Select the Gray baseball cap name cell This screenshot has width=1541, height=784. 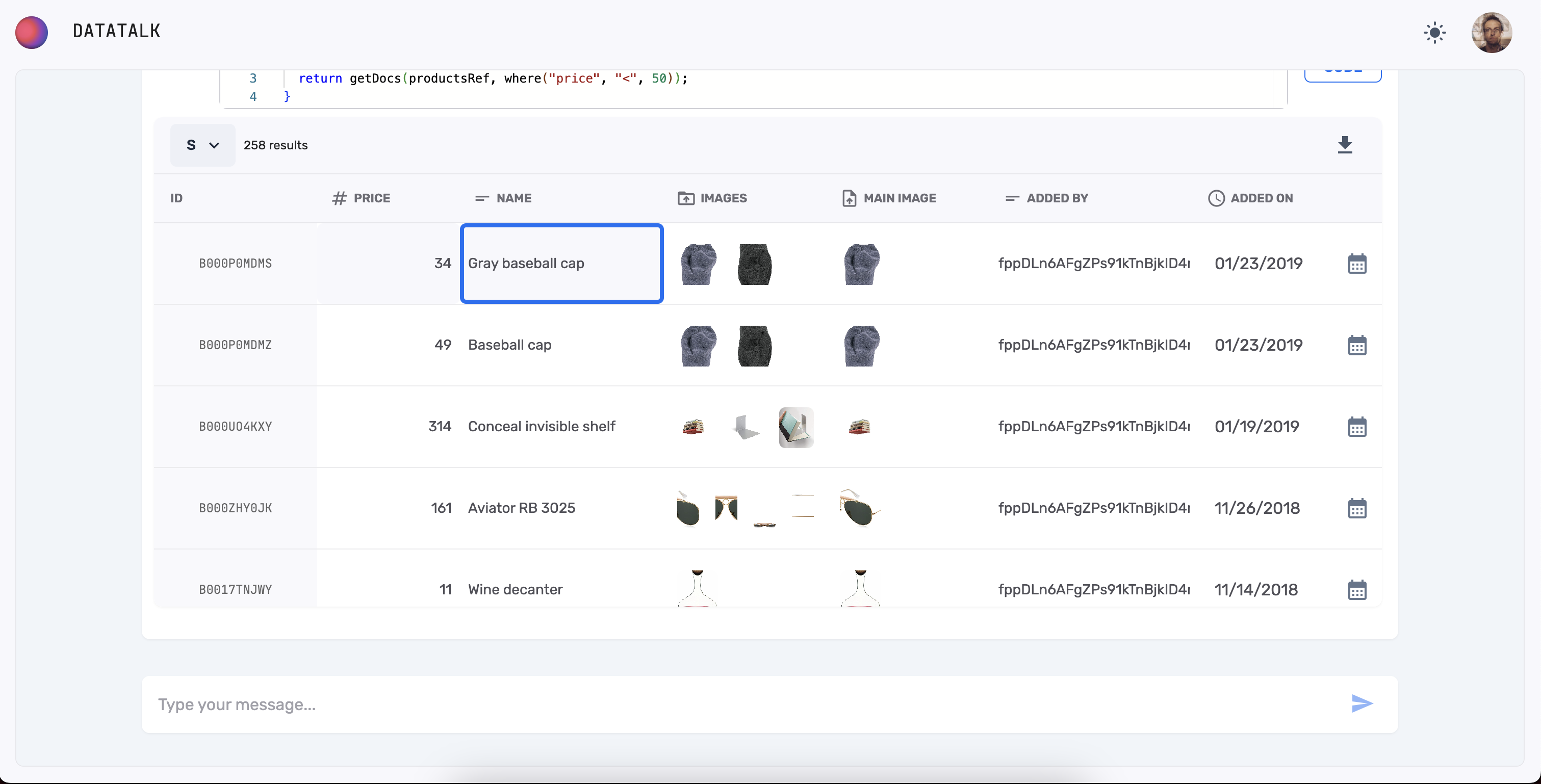(561, 264)
